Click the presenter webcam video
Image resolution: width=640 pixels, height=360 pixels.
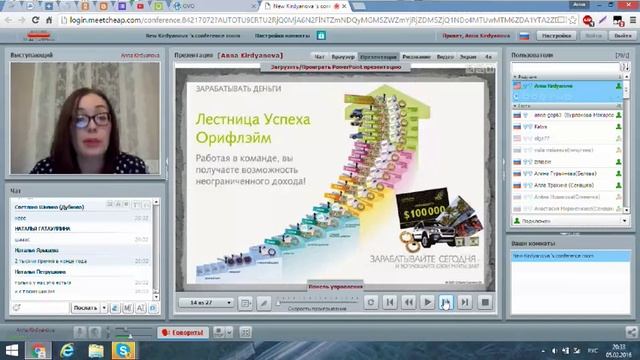pyautogui.click(x=85, y=118)
